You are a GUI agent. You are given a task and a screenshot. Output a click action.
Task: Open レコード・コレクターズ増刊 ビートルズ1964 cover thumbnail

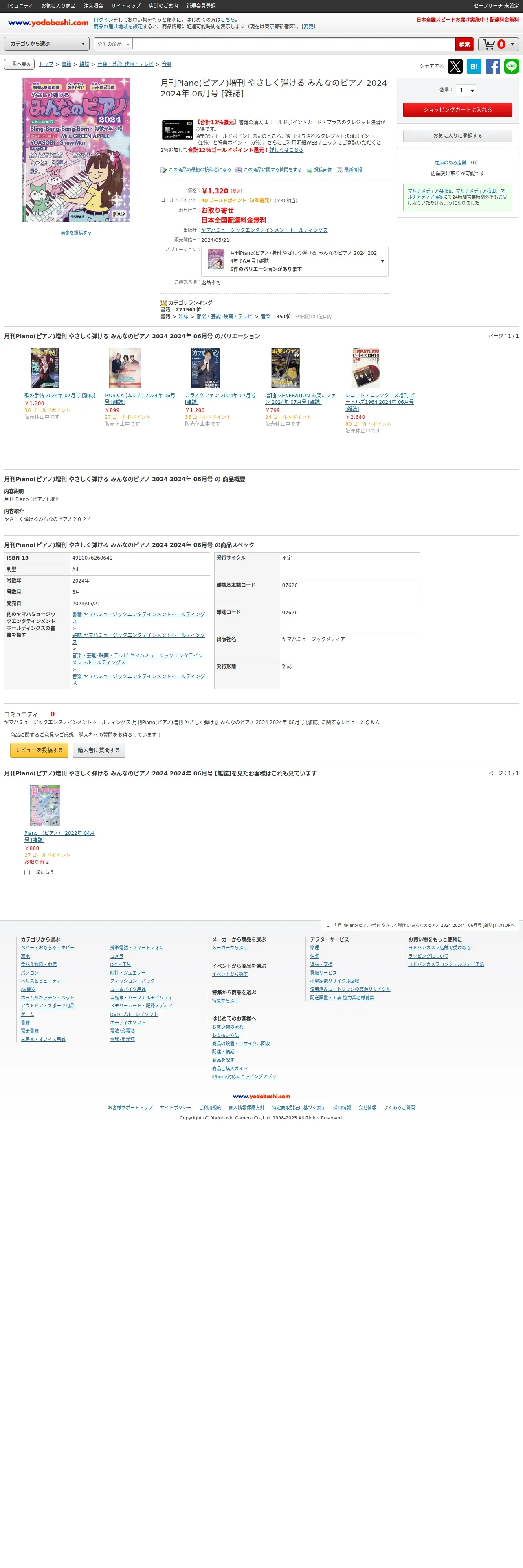pos(366,368)
